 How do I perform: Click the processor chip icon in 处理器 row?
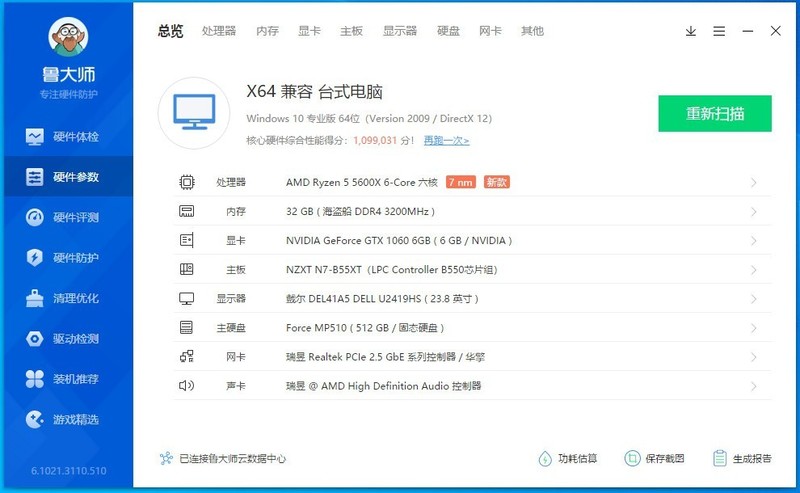[187, 182]
